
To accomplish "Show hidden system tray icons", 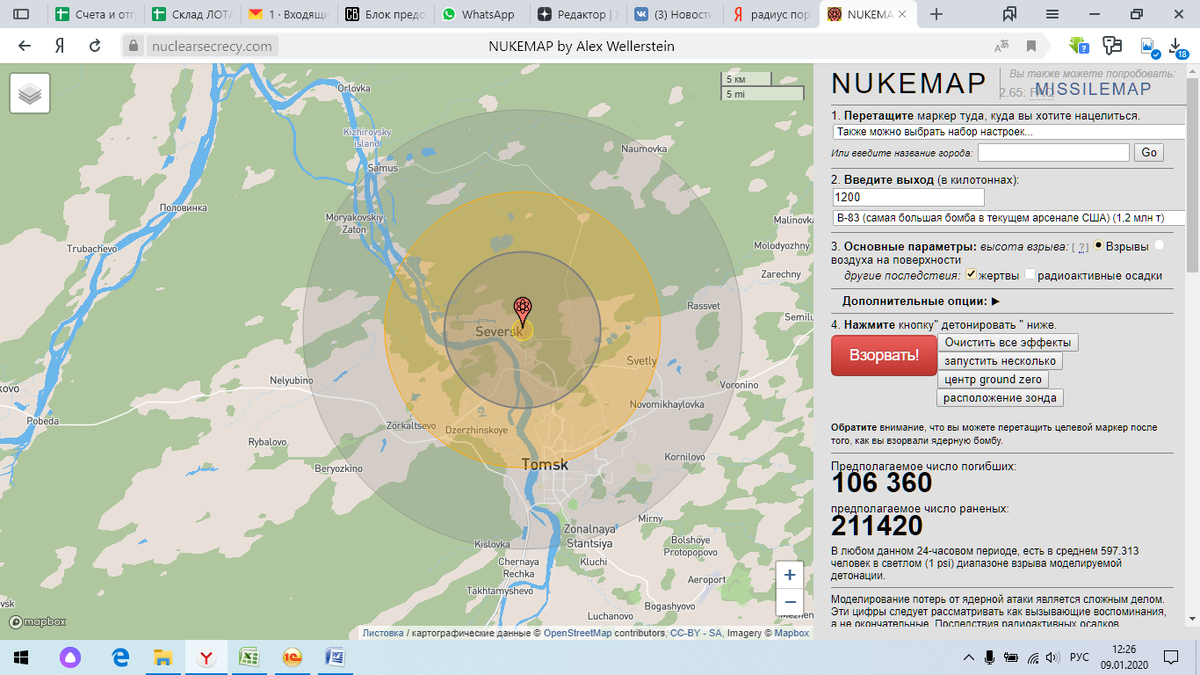I will pos(968,657).
